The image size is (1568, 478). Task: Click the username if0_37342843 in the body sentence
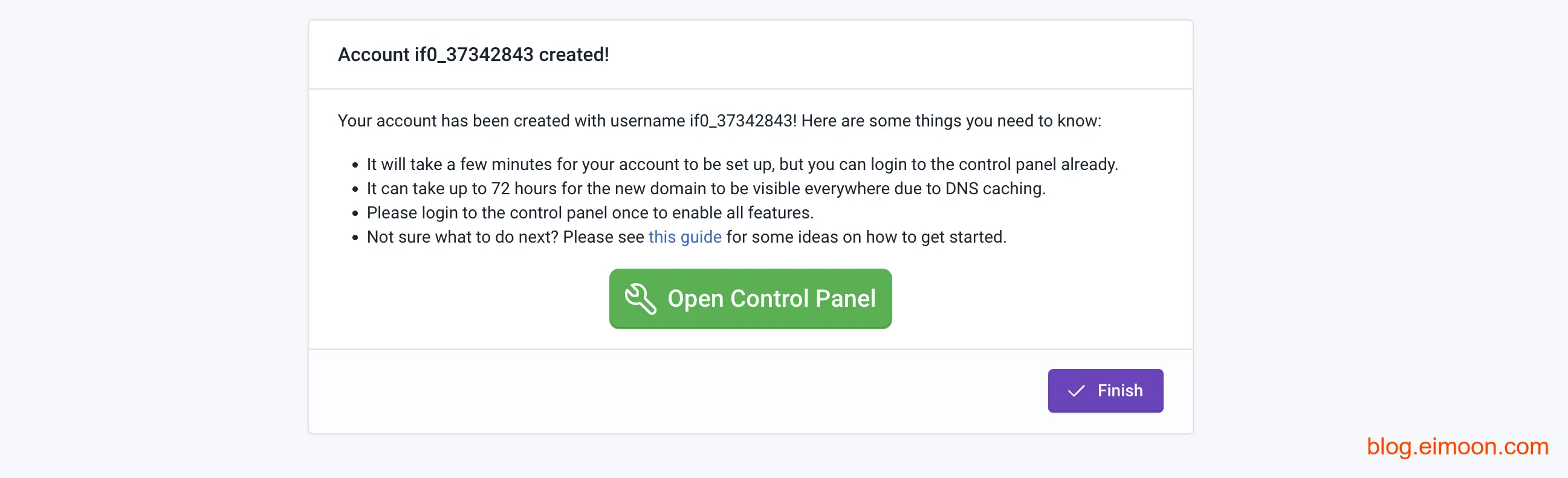[x=742, y=120]
